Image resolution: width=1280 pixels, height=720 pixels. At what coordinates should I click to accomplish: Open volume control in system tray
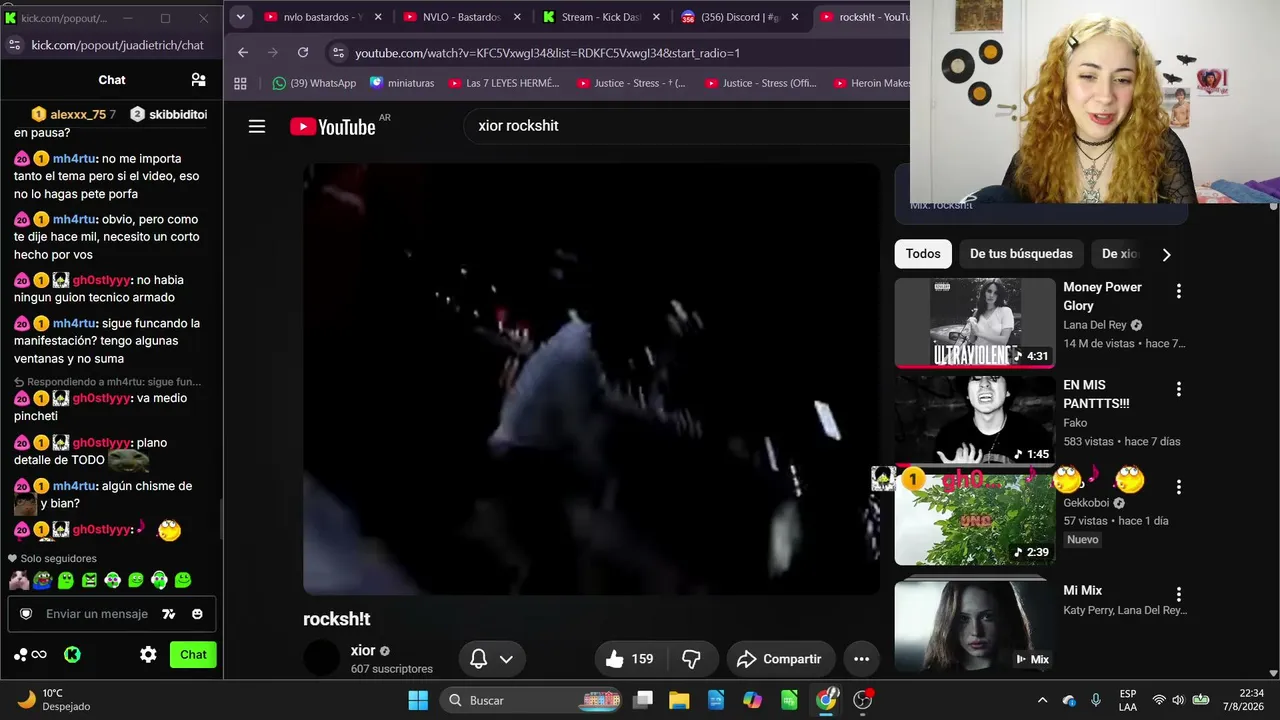1178,700
